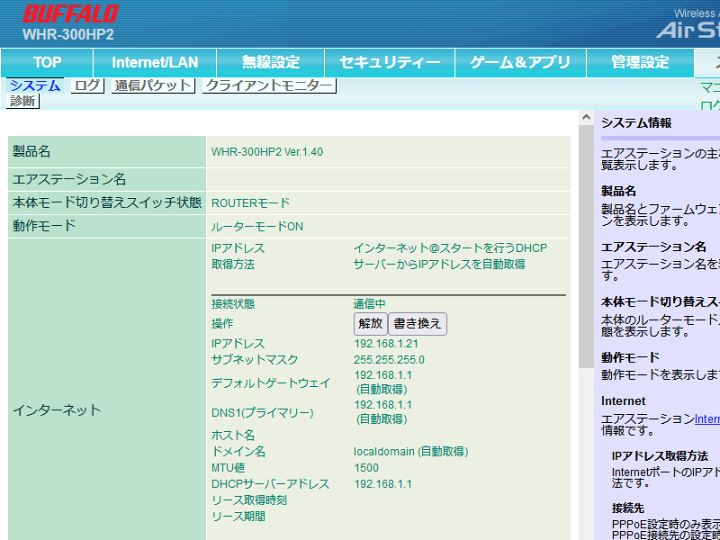The width and height of the screenshot is (720, 540).
Task: Click the 接続状態 label
Action: (233, 304)
